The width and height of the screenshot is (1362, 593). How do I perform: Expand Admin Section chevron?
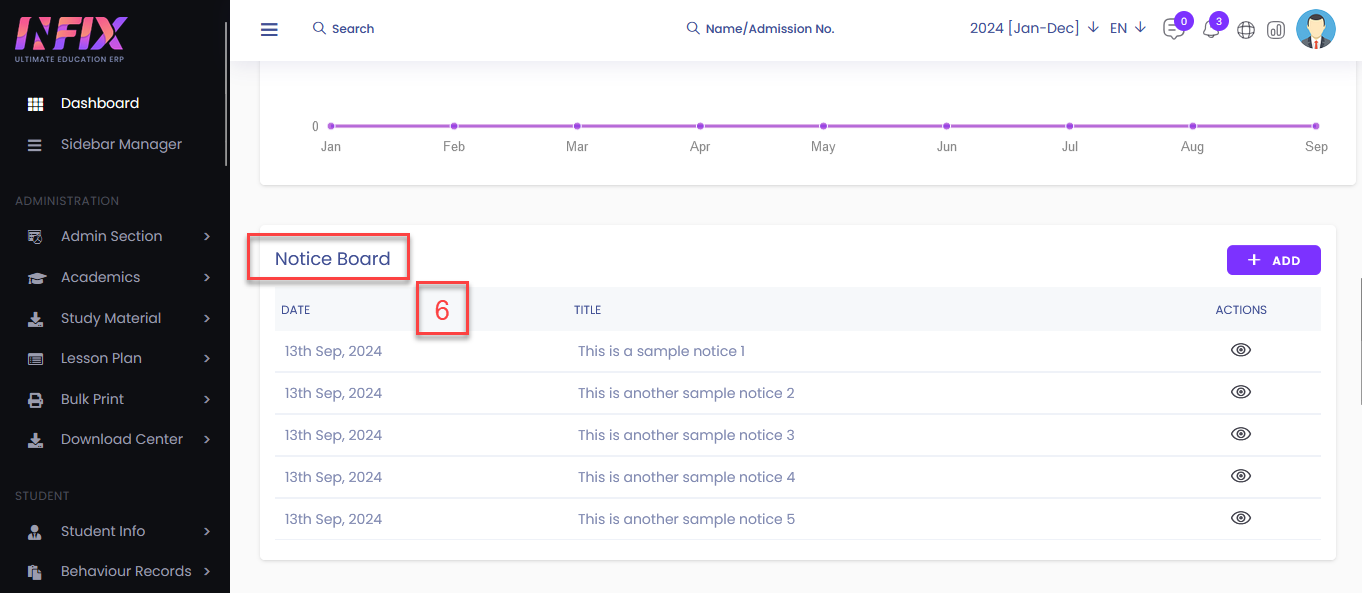coord(207,236)
